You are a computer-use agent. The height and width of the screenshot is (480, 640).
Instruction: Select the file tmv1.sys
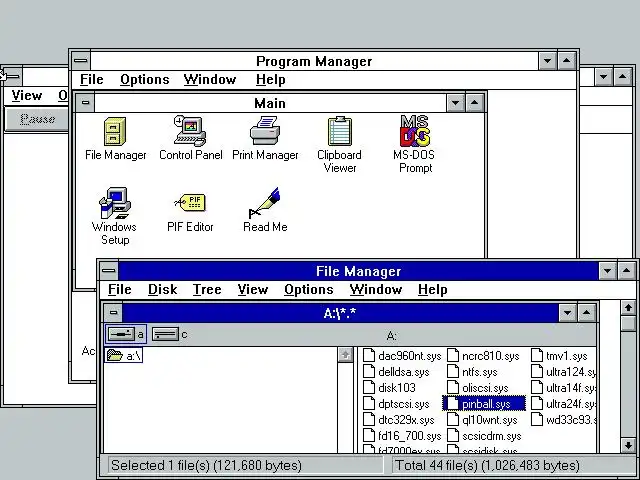[x=560, y=356]
